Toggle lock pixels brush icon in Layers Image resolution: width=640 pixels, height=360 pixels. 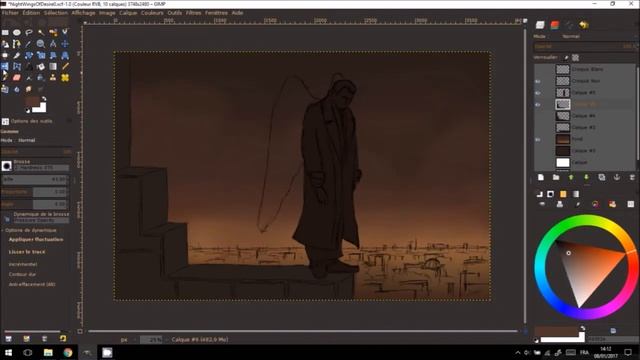pos(566,58)
